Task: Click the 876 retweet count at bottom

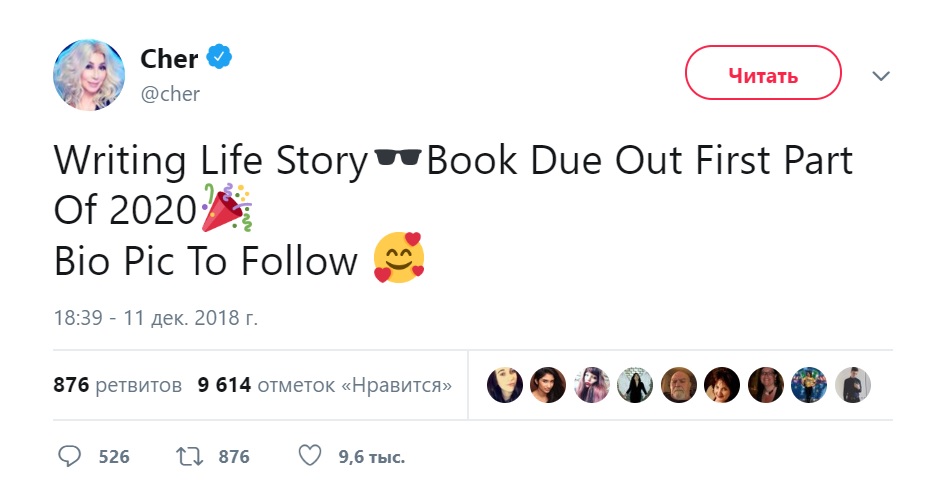Action: (x=233, y=457)
